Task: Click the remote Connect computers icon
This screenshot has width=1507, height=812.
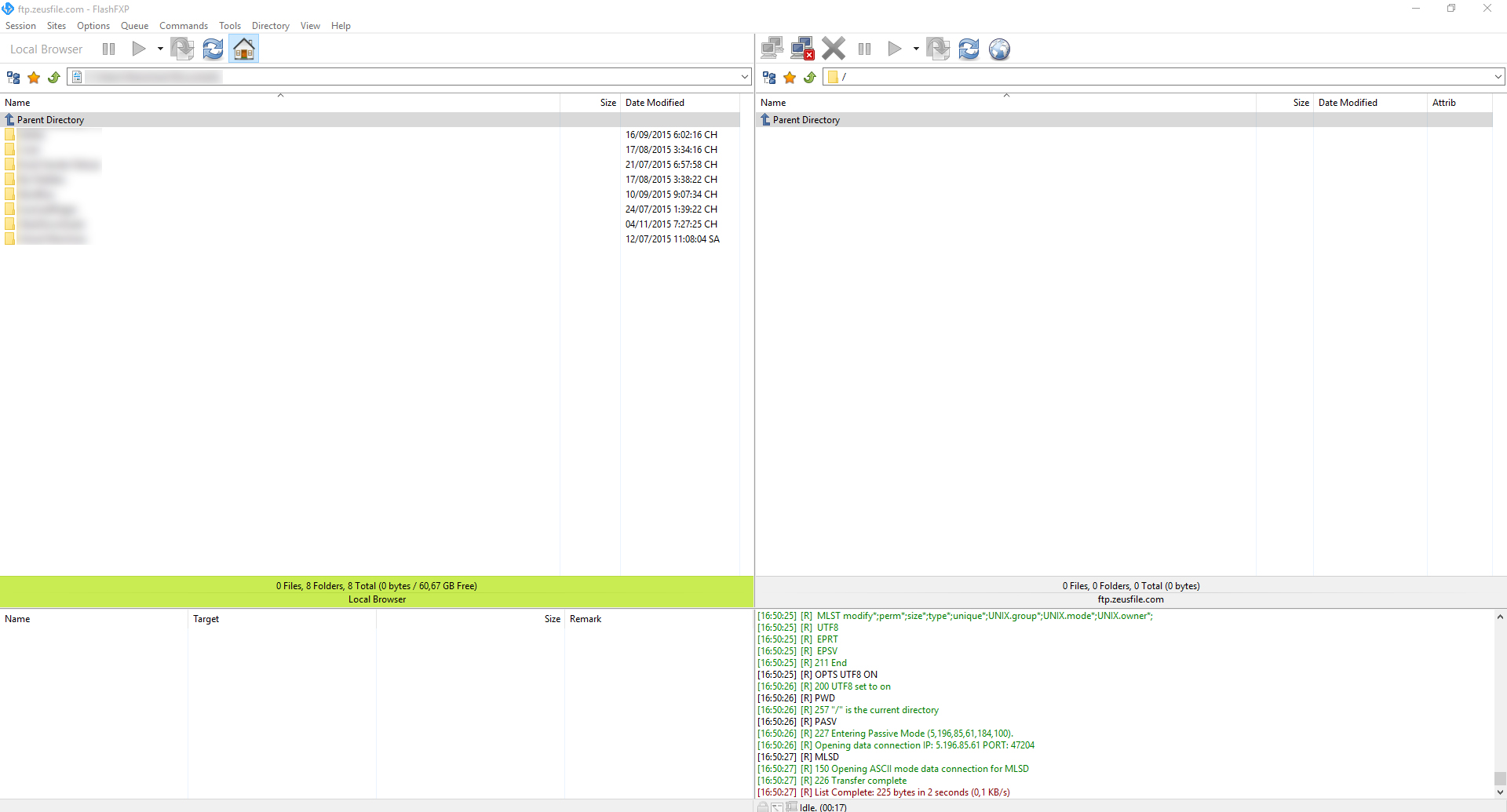Action: (x=772, y=49)
